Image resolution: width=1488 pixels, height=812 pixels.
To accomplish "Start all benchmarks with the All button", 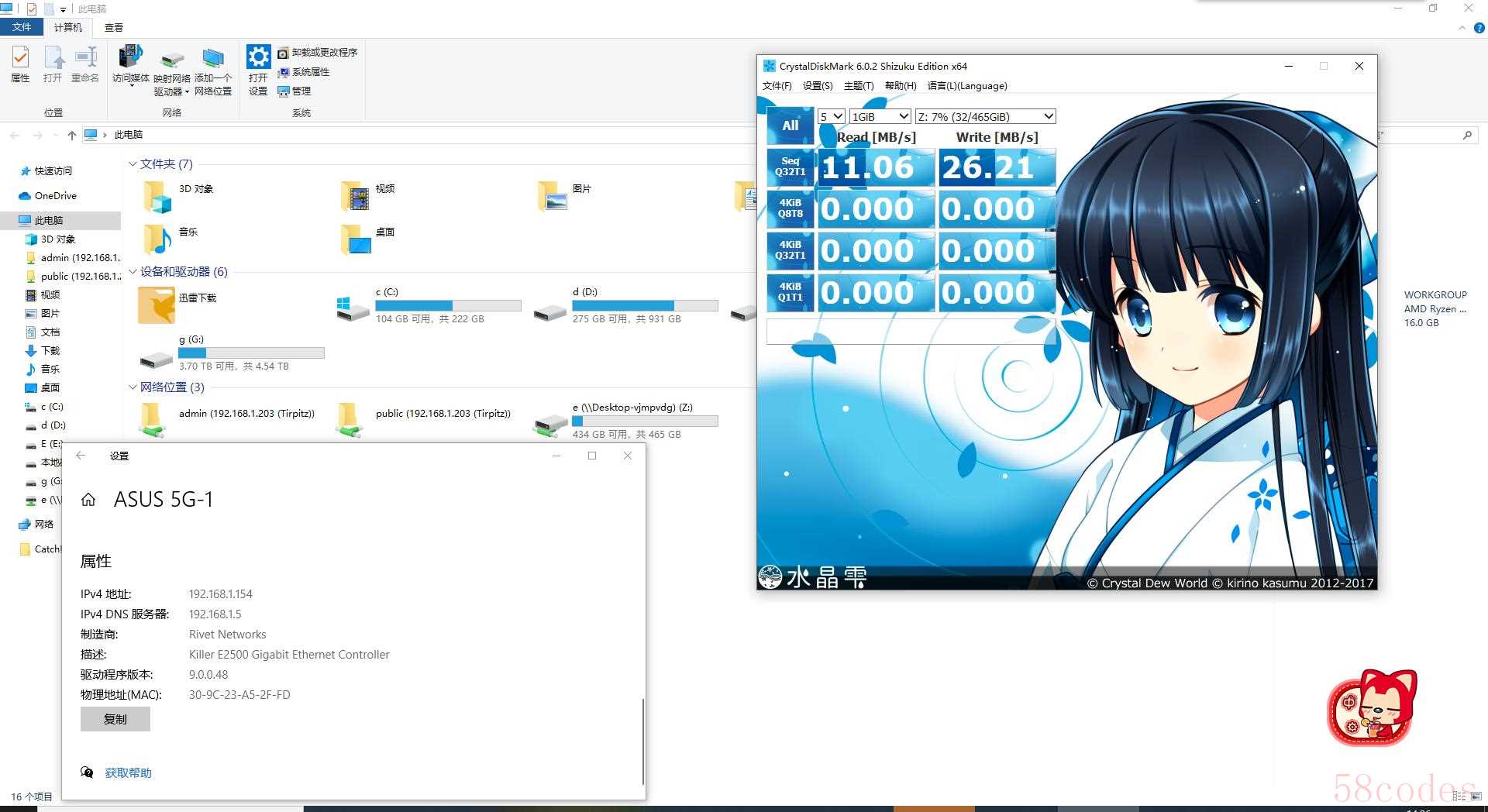I will [790, 126].
